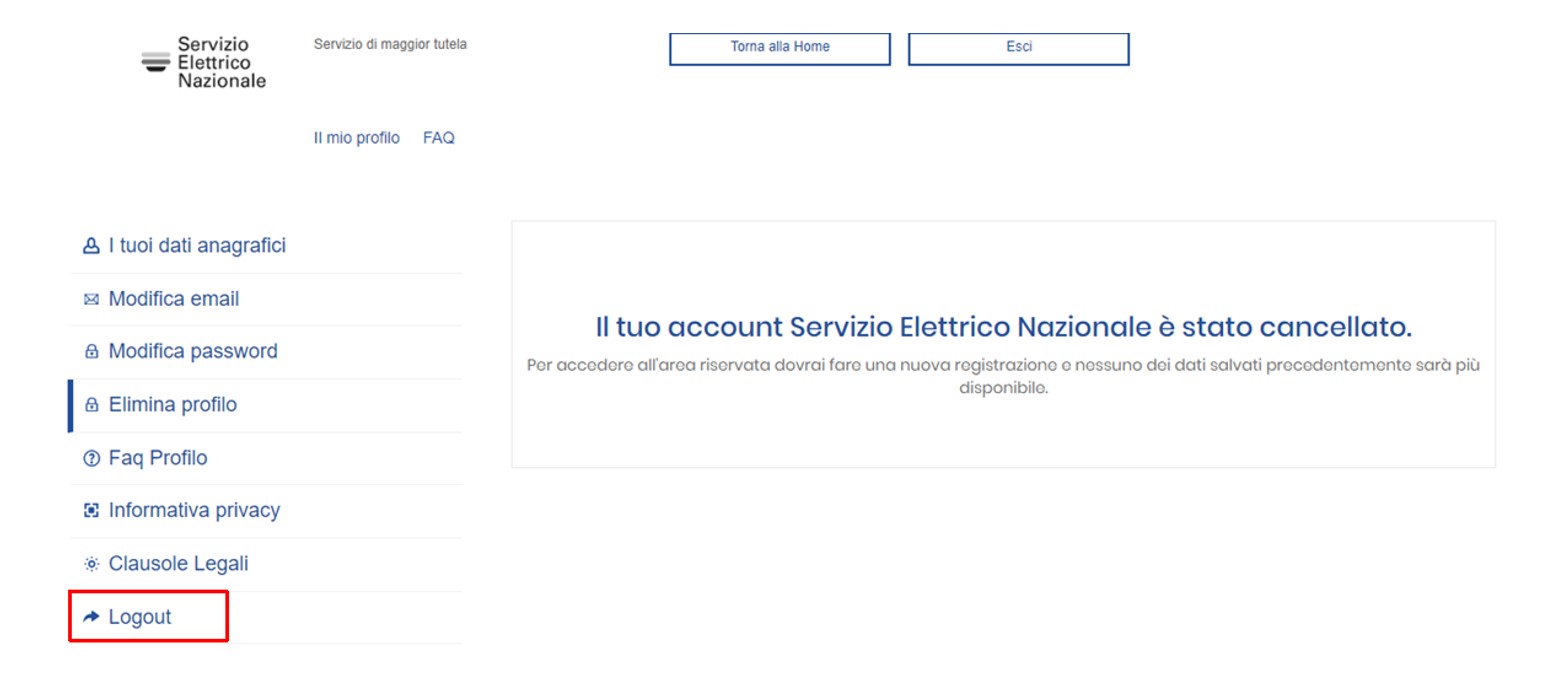
Task: Click the paragraph starting Per accedere all'area riservata
Action: (1003, 376)
